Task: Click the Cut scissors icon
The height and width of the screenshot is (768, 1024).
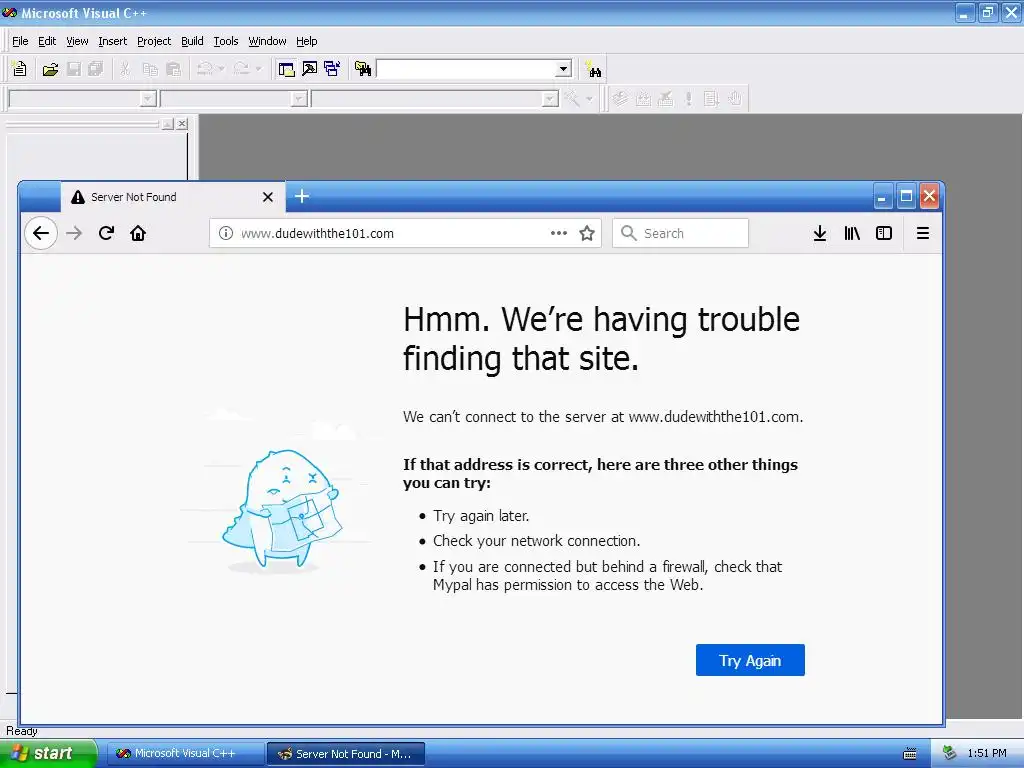Action: pyautogui.click(x=125, y=69)
